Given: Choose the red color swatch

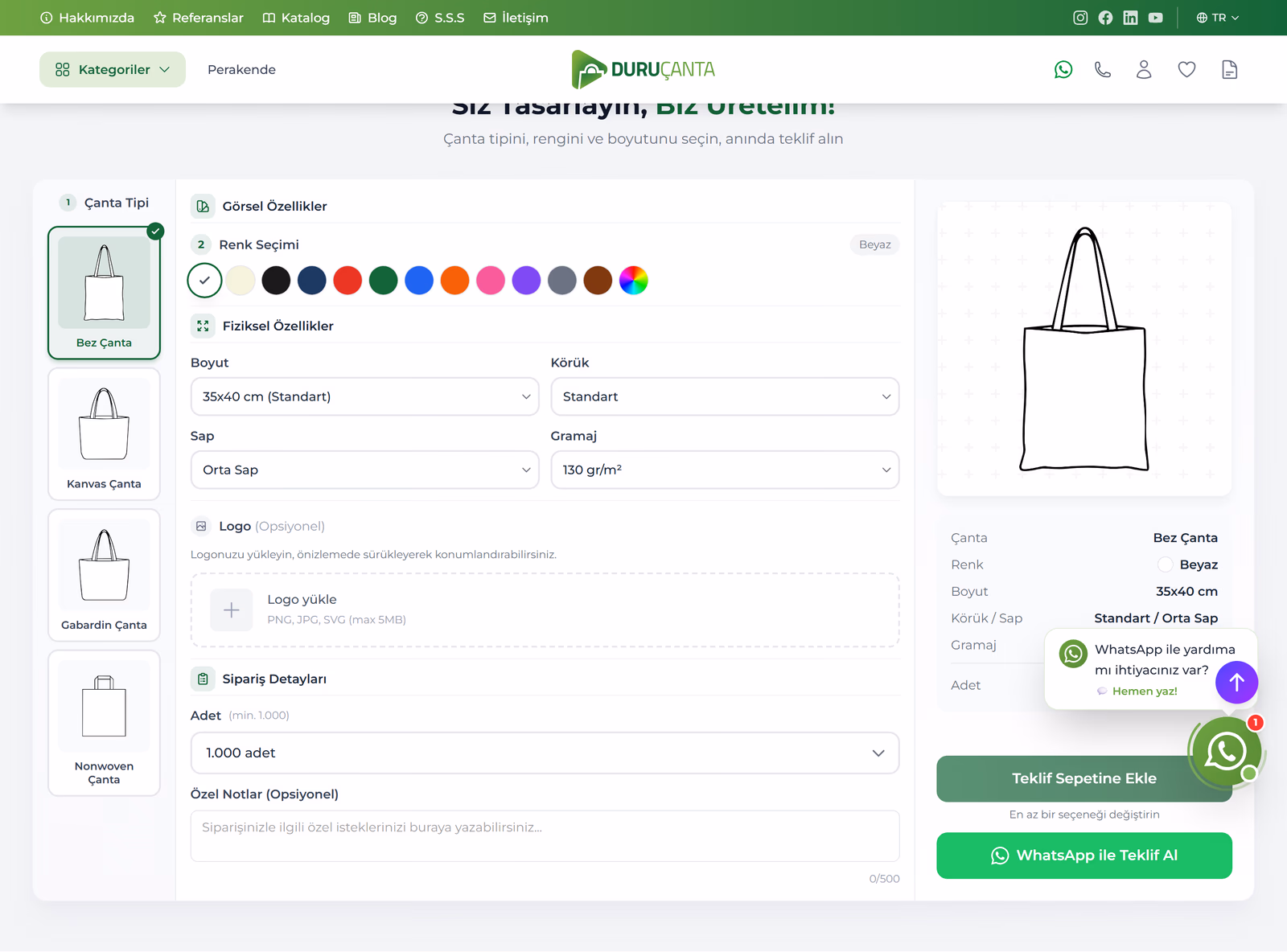Looking at the screenshot, I should (347, 281).
